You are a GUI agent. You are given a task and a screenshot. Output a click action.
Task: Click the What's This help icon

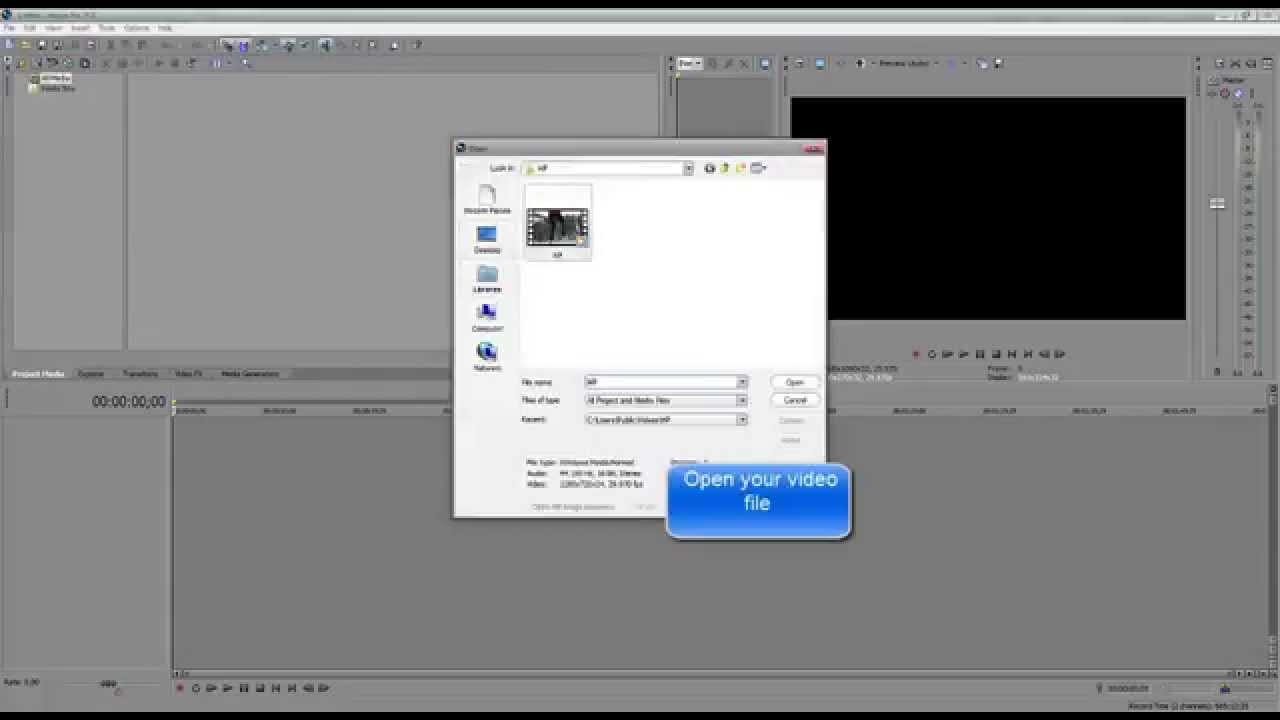click(416, 45)
